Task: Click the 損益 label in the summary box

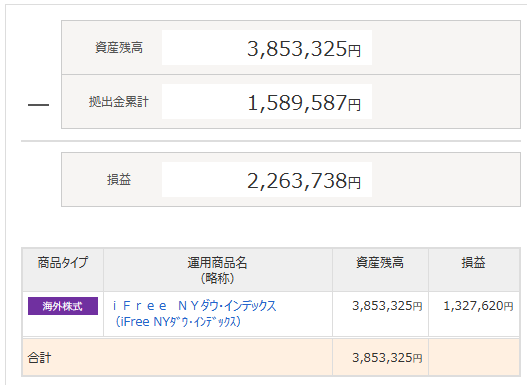Action: (x=119, y=180)
